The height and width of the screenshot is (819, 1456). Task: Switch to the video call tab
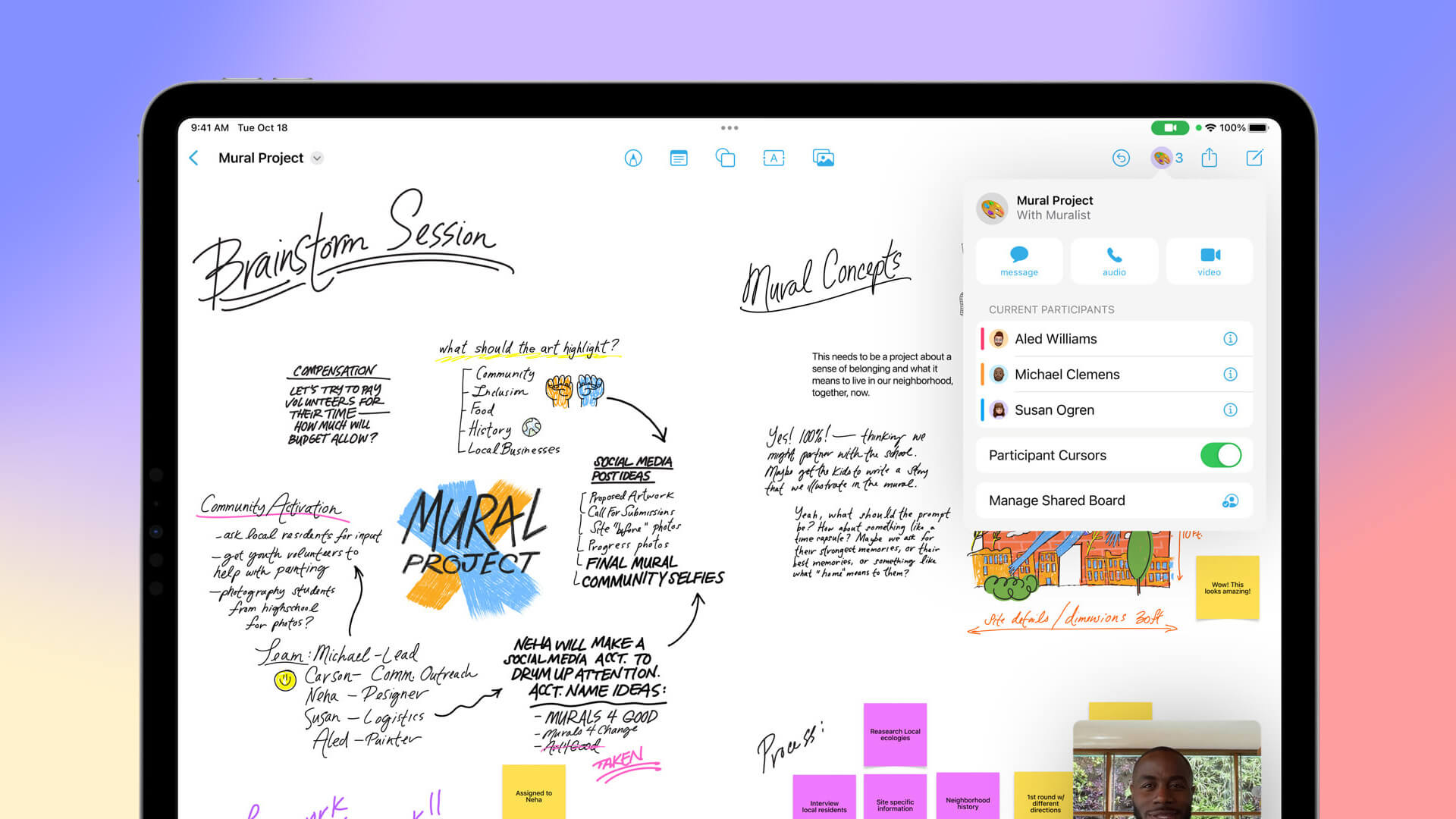[1208, 262]
